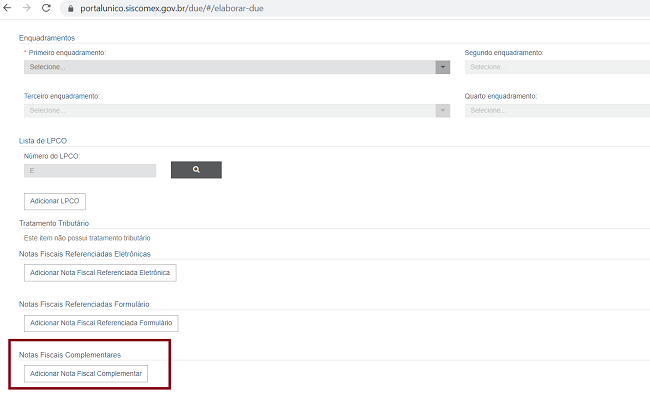Open the Quarto enquadramento dropdown

coord(557,111)
